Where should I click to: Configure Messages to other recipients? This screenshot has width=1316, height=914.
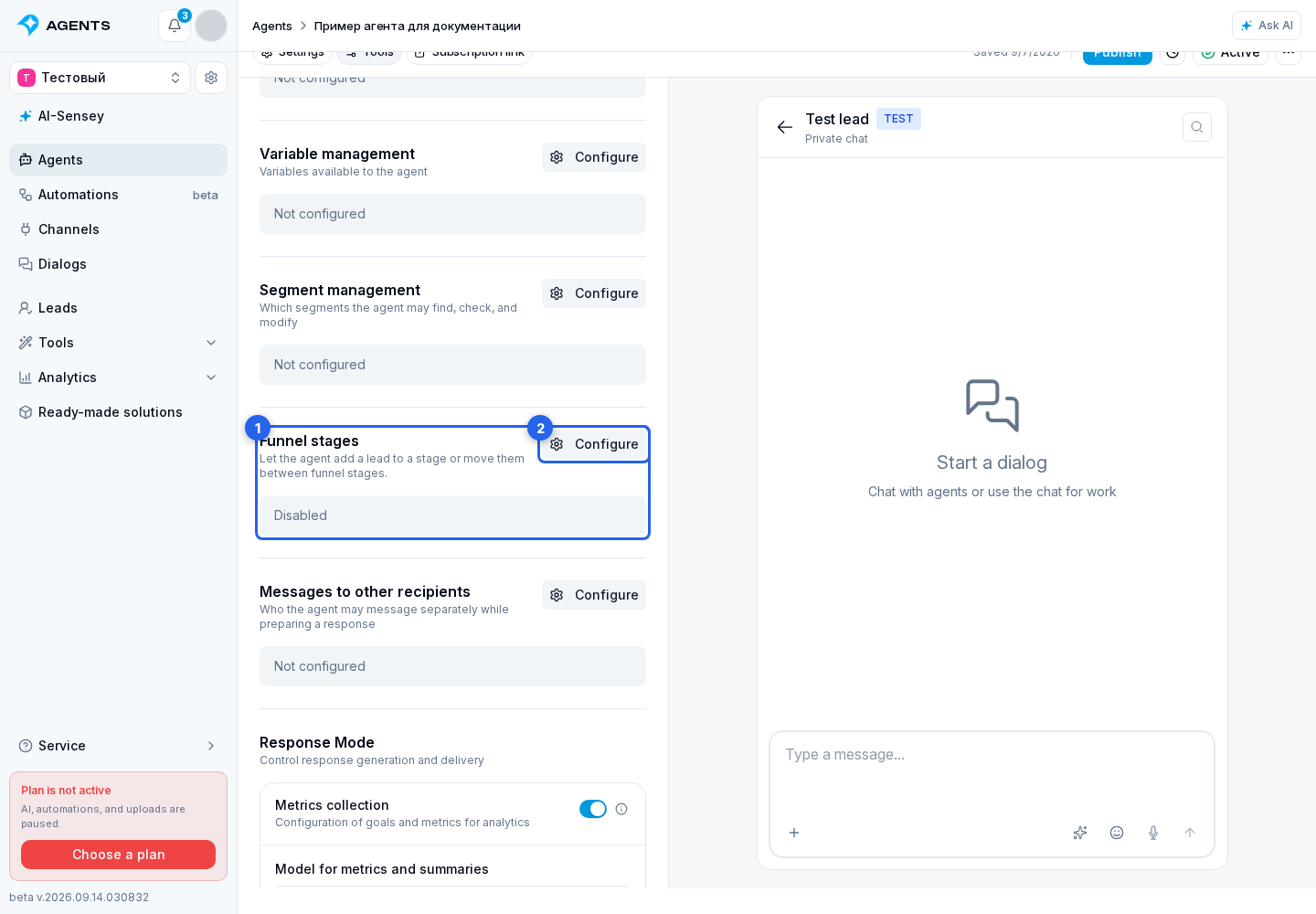point(594,595)
